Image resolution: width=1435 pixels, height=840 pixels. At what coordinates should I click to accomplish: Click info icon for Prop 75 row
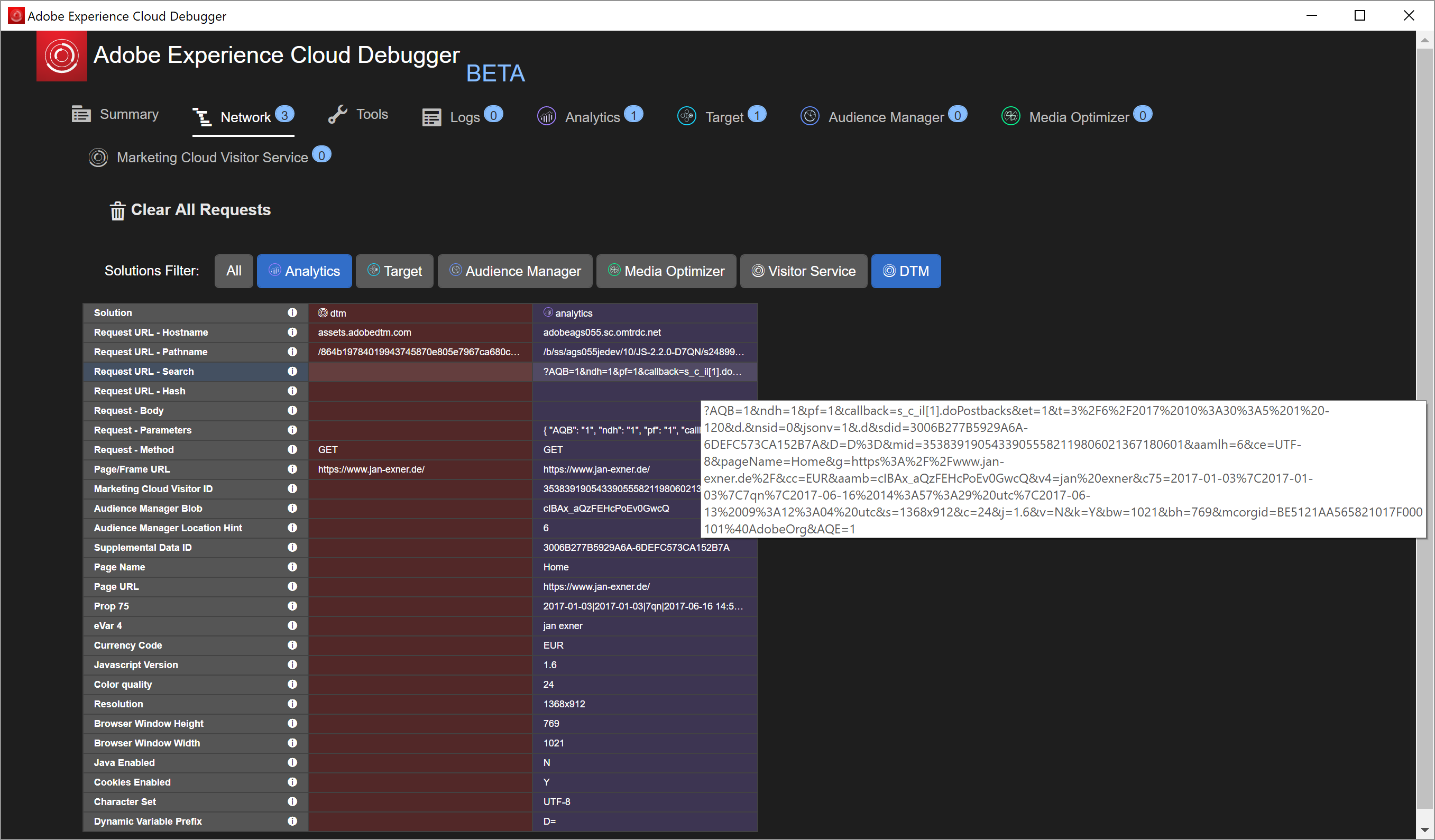[x=292, y=606]
